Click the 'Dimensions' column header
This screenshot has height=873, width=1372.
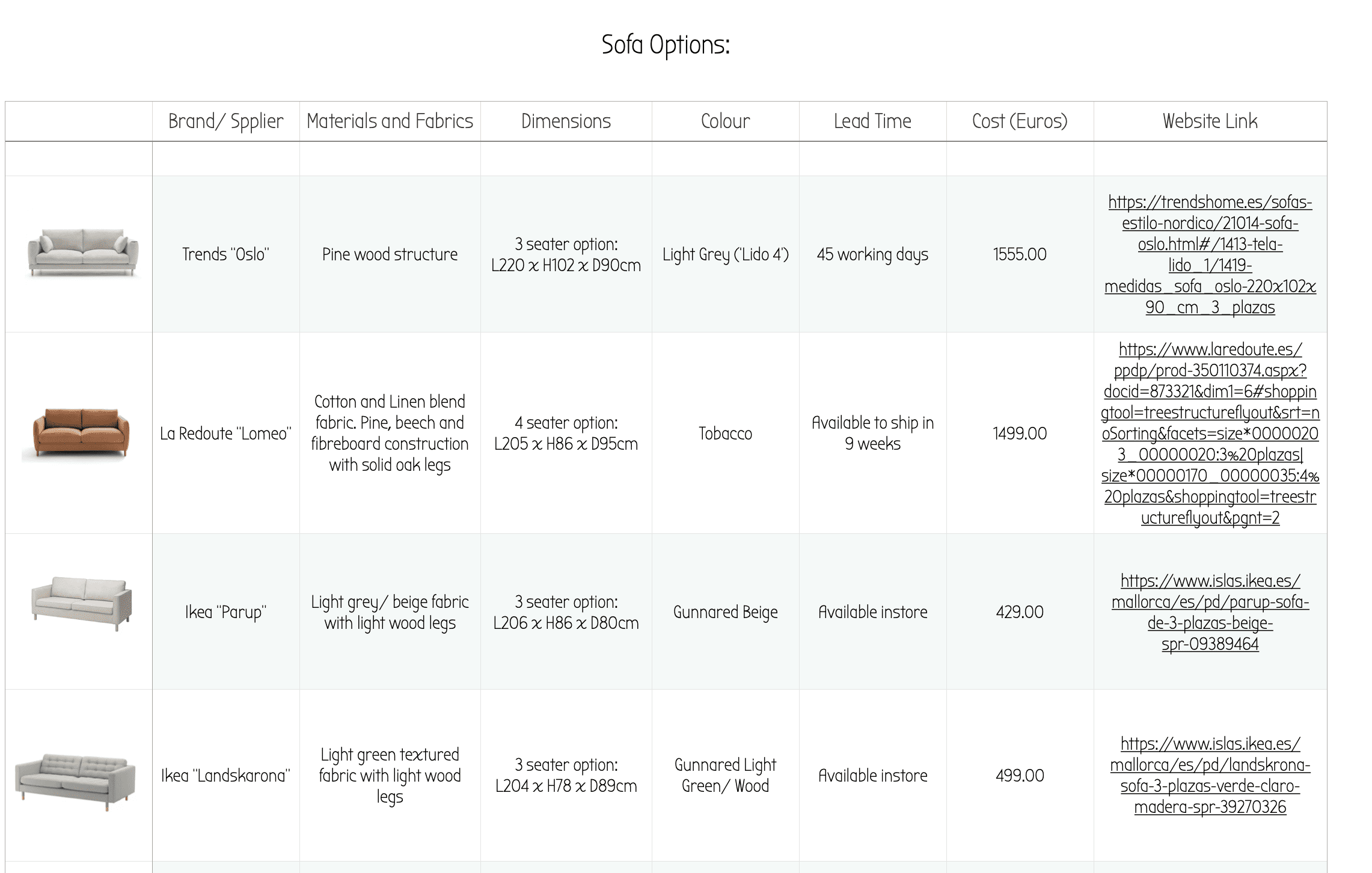566,121
